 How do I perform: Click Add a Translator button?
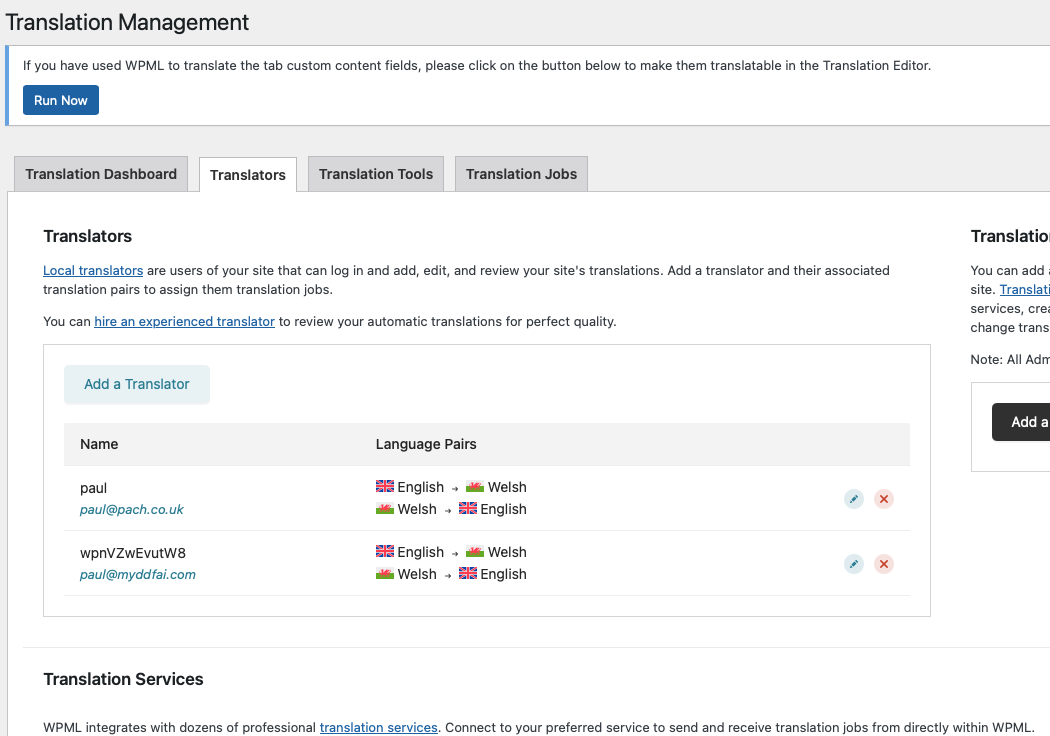[x=137, y=384]
